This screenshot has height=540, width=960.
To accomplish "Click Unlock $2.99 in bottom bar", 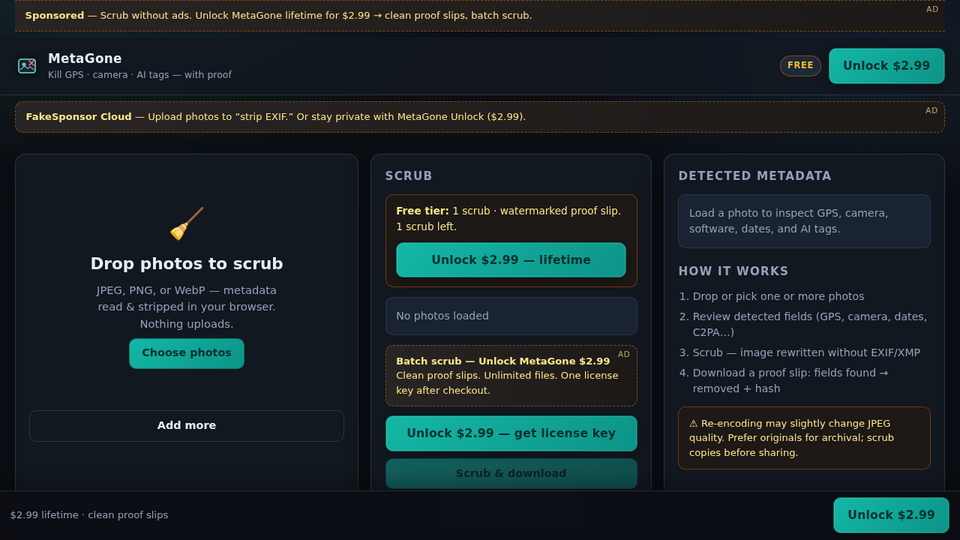I will [891, 515].
